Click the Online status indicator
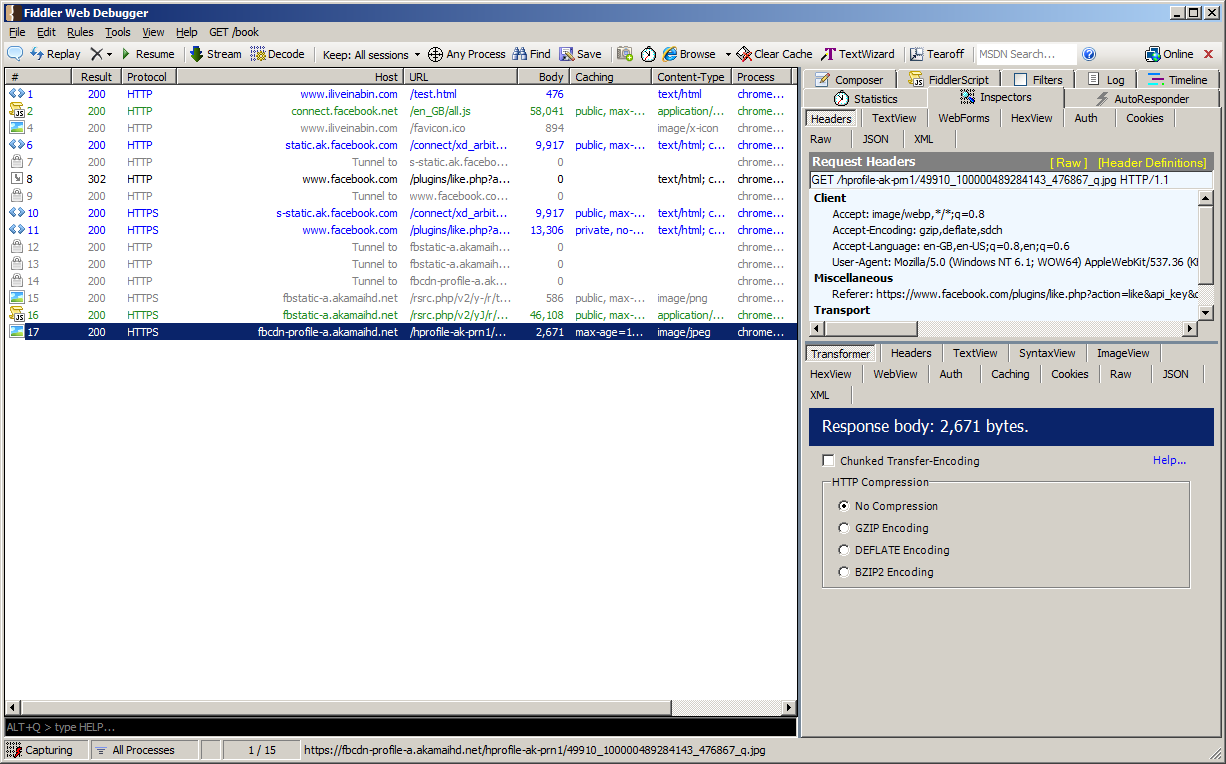This screenshot has width=1226, height=764. (x=1169, y=54)
